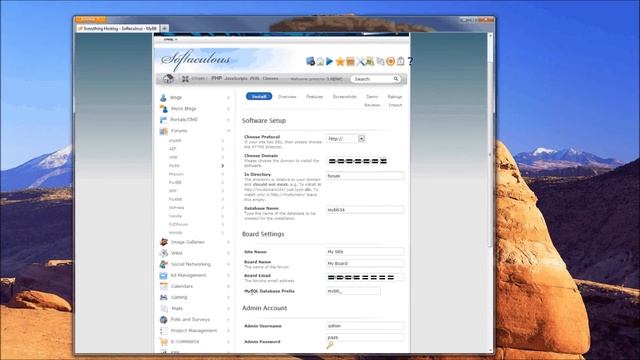640x360 pixels.
Task: Click the E-Commerce shopping cart icon
Action: pyautogui.click(x=164, y=342)
